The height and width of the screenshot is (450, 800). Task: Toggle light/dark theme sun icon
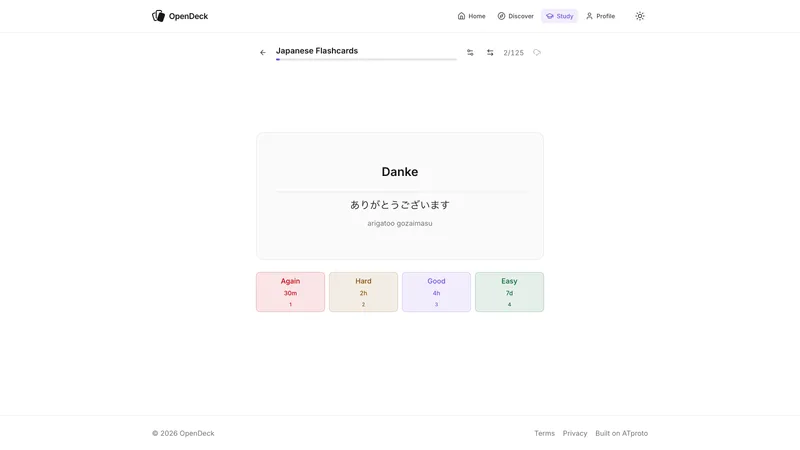coord(640,16)
